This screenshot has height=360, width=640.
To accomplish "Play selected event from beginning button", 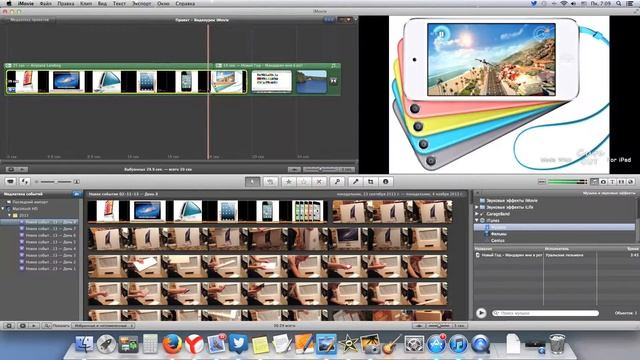I will coord(34,326).
